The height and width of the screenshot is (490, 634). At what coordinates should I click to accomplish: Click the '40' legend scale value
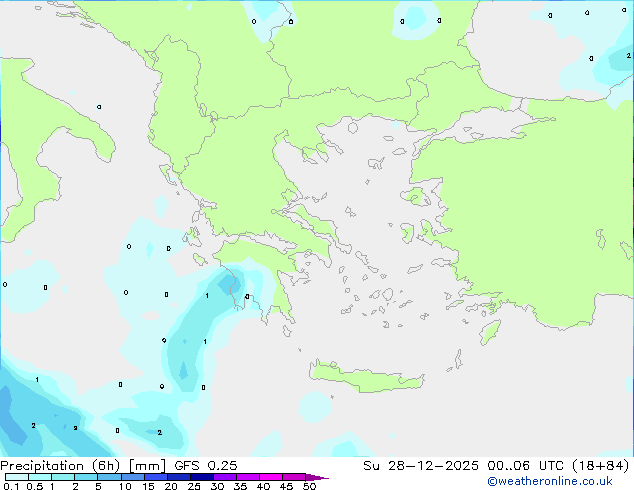pos(263,486)
